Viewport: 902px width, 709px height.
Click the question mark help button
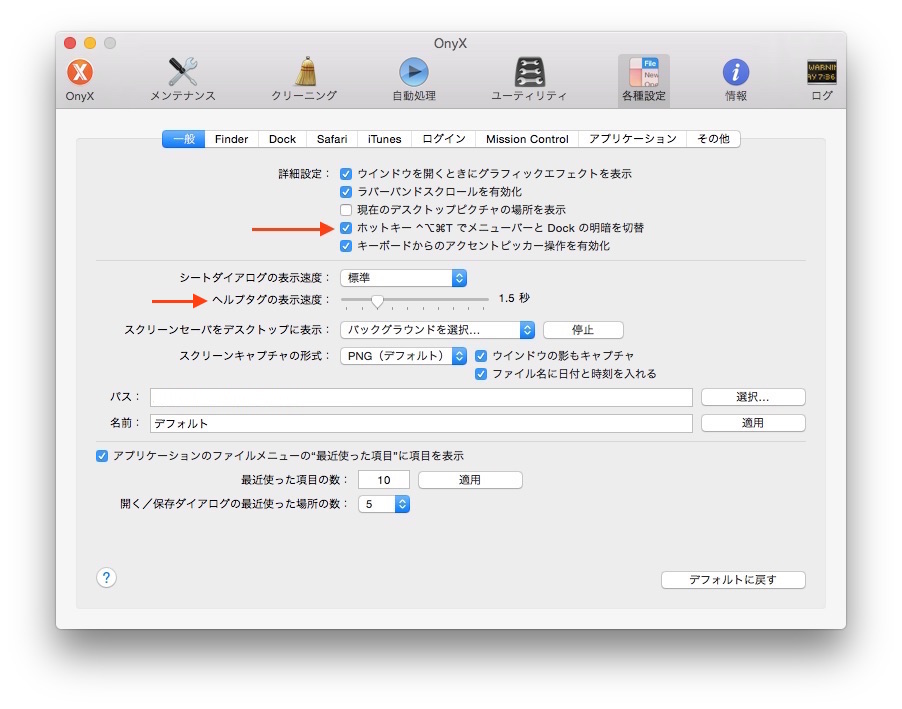click(106, 578)
